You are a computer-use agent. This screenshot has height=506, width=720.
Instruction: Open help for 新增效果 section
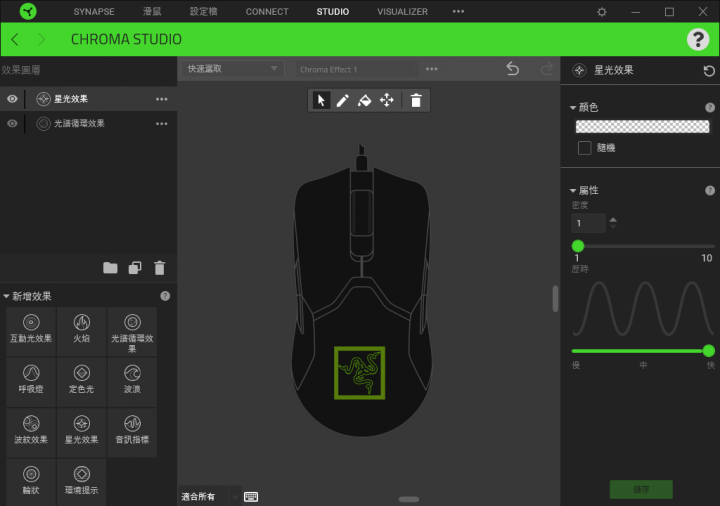165,296
